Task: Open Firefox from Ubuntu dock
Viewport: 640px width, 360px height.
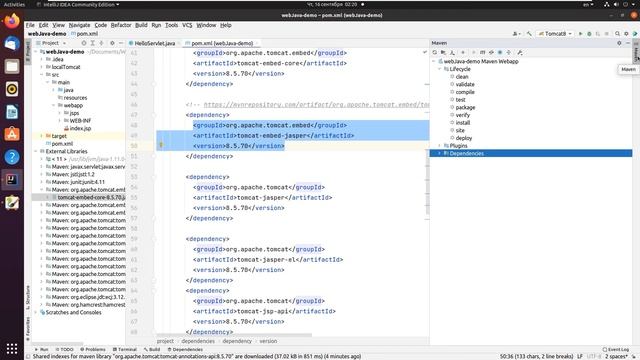Action: click(12, 21)
